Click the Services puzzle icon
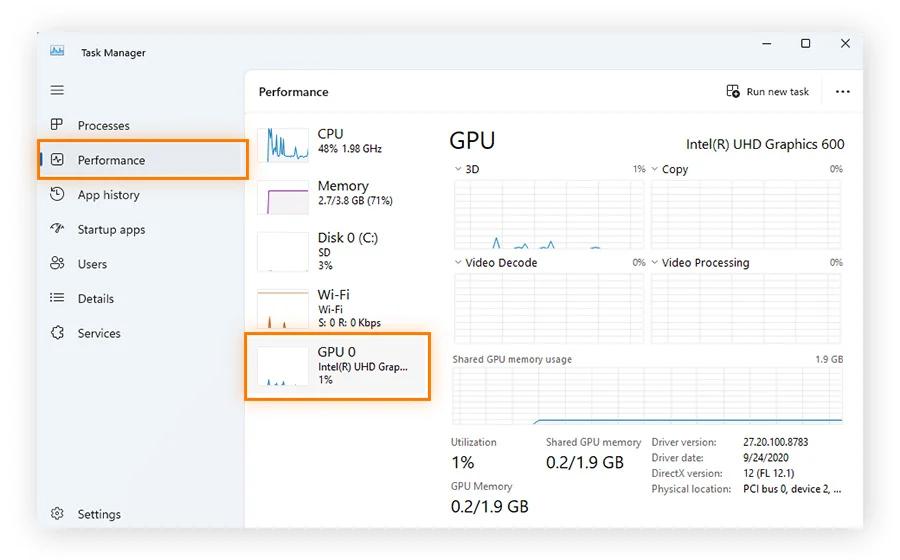 pyautogui.click(x=57, y=333)
